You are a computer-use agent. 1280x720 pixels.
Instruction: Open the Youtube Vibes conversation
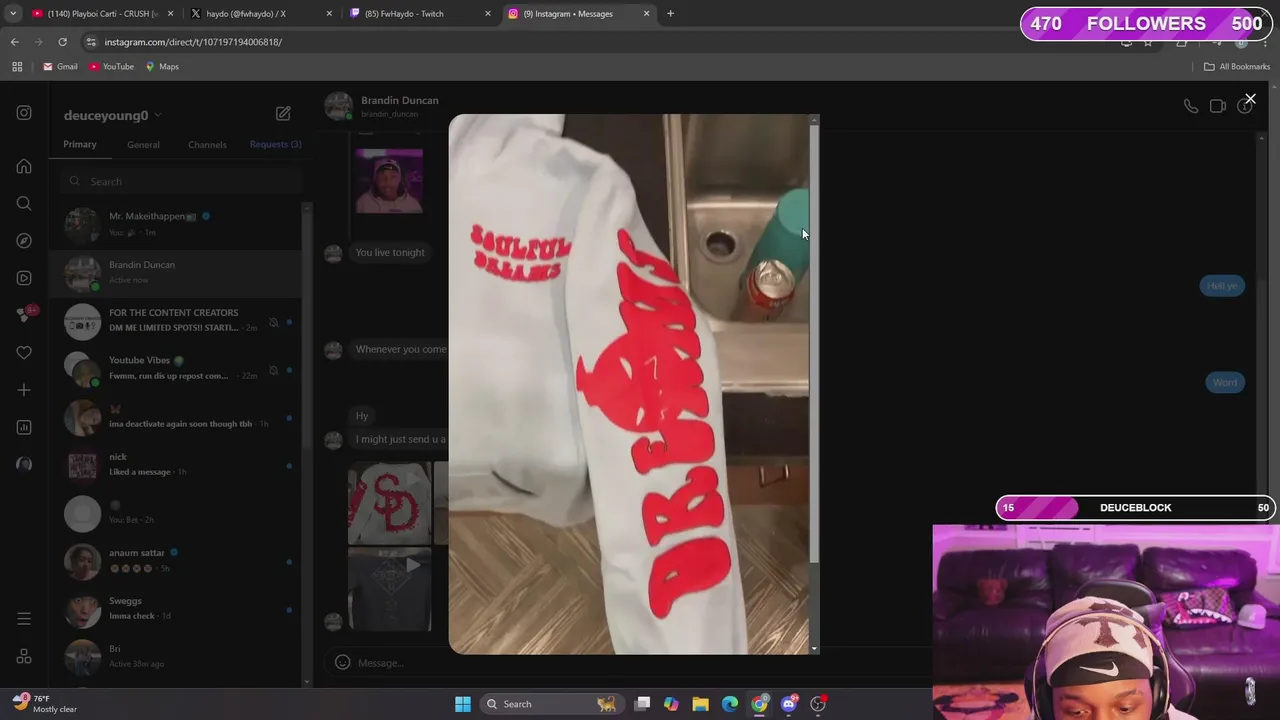tap(176, 368)
